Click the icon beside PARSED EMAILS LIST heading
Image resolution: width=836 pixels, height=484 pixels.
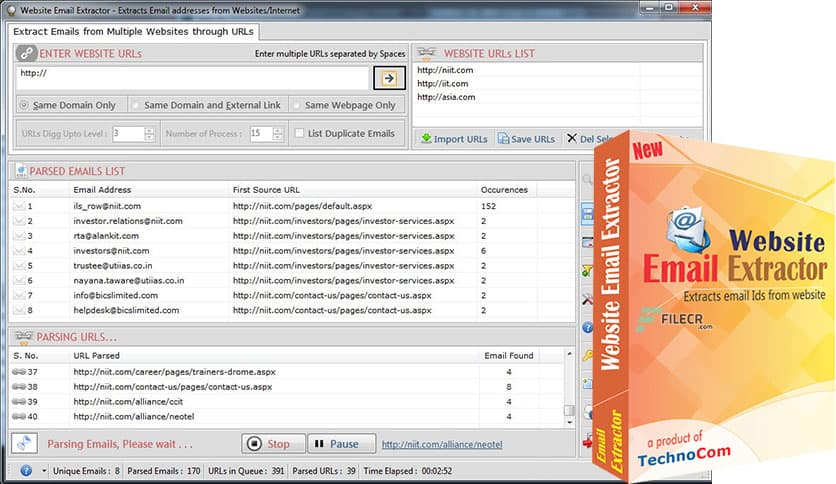click(21, 171)
